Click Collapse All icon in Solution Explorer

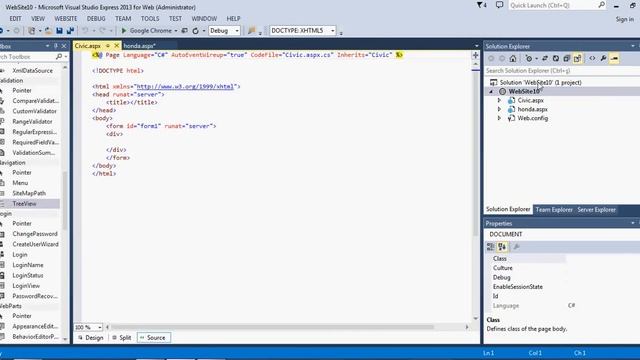coord(567,58)
